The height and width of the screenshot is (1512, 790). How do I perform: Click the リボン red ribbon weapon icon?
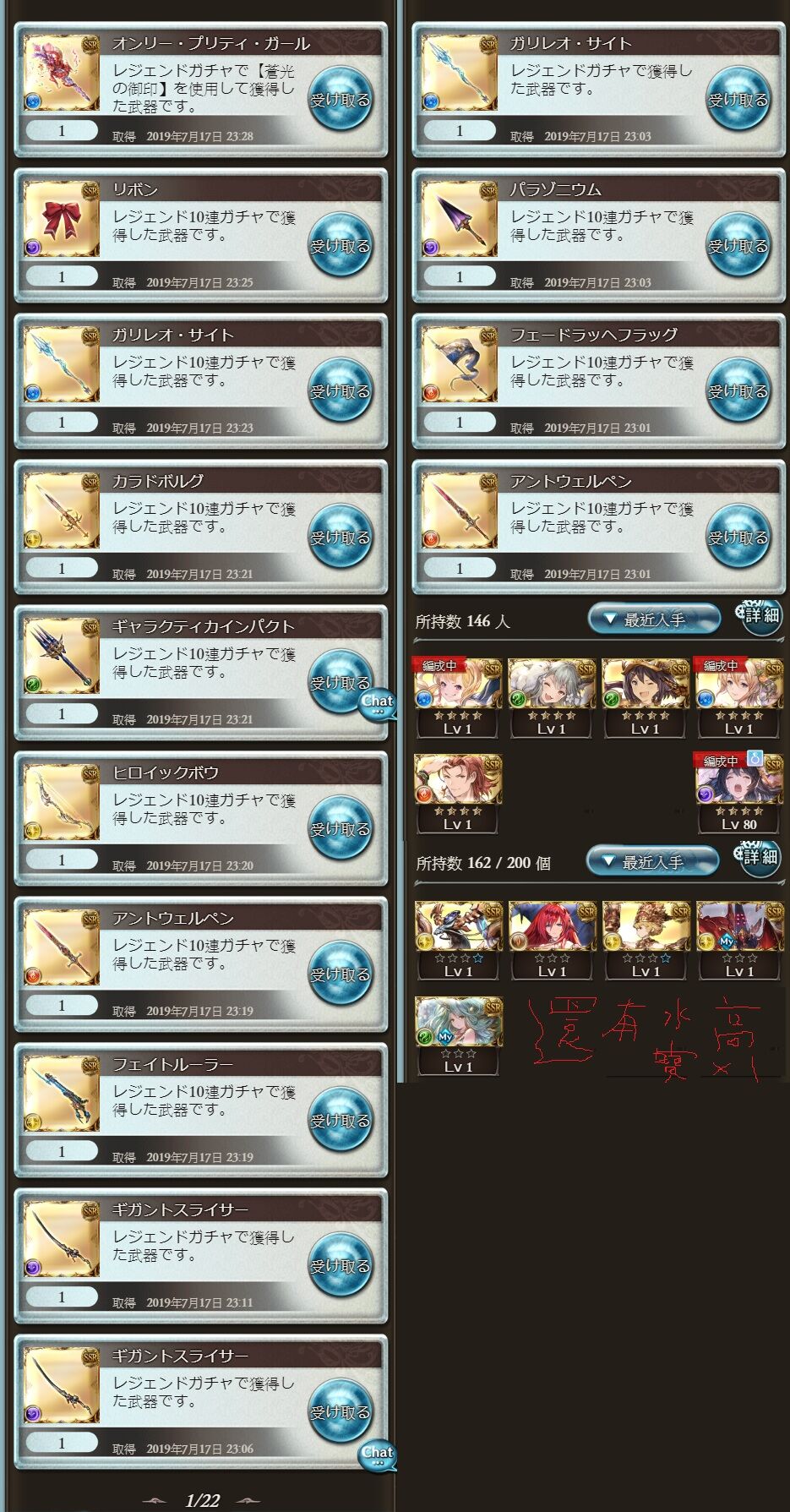click(62, 219)
